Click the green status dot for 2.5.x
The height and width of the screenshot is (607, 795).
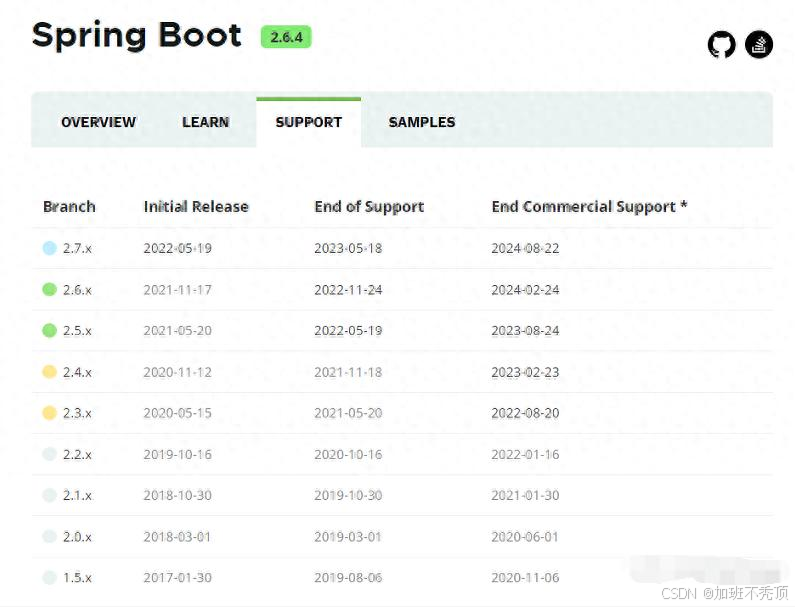click(49, 330)
